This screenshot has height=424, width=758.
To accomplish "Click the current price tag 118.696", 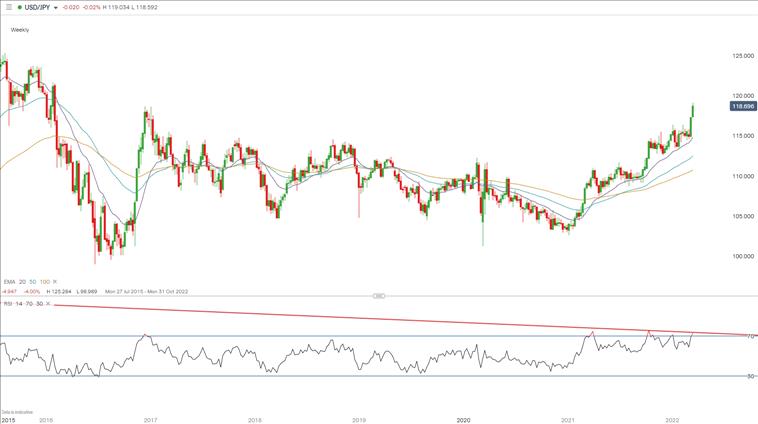I will [741, 106].
